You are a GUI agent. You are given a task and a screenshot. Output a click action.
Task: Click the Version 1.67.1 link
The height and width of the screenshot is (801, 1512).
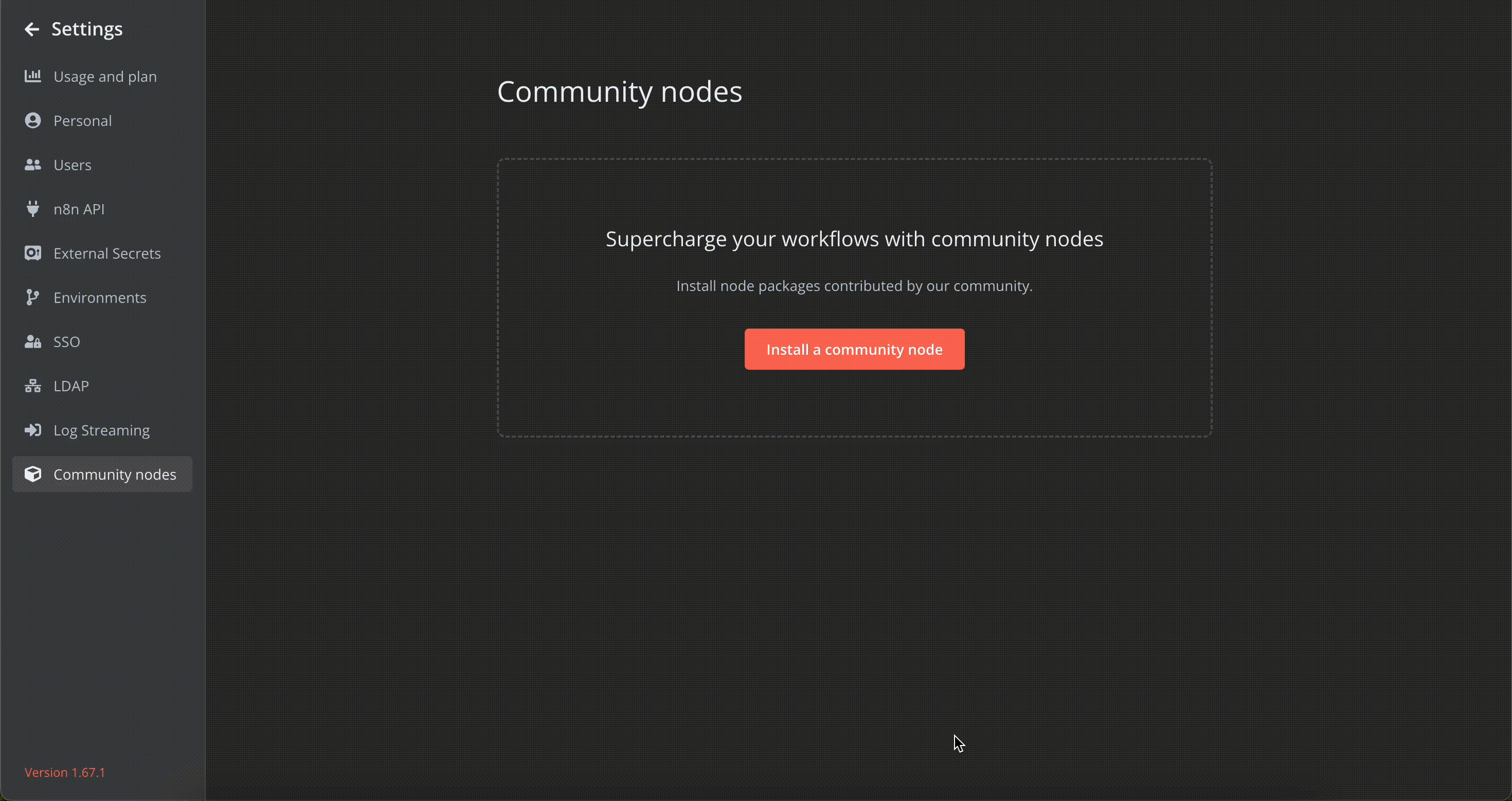[65, 772]
